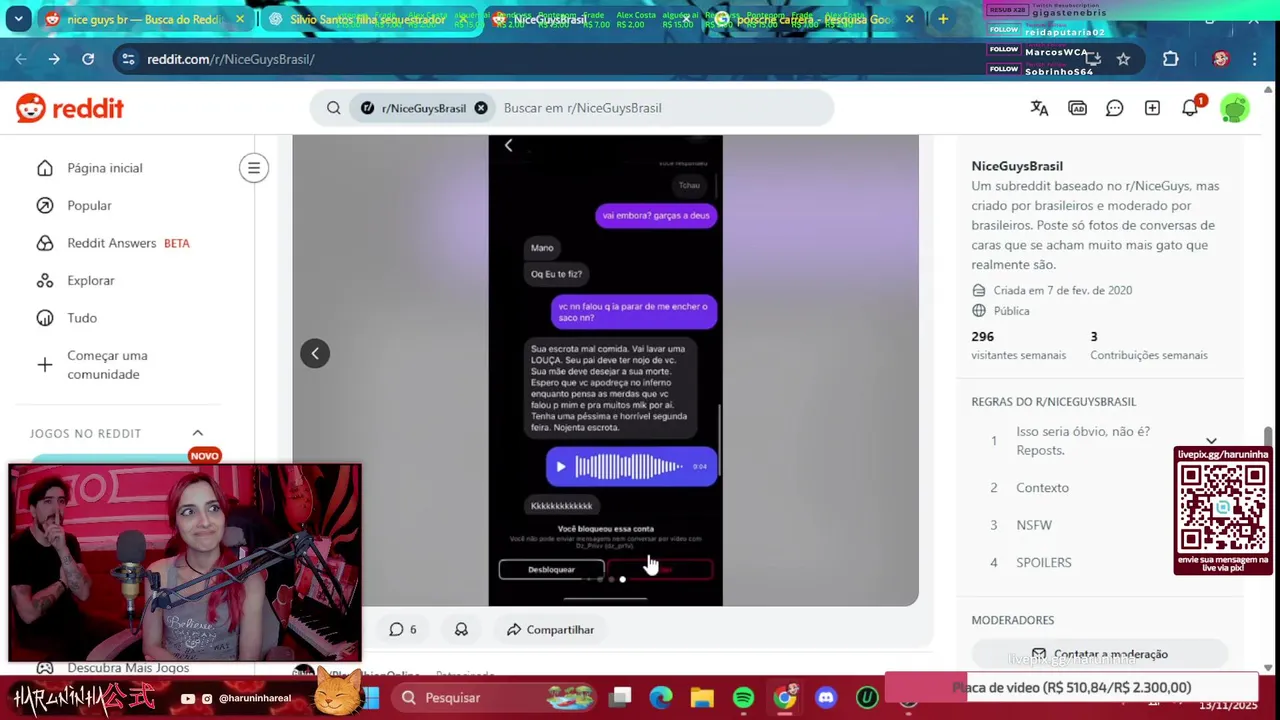
Task: Open the post's 6 comments
Action: coord(403,630)
